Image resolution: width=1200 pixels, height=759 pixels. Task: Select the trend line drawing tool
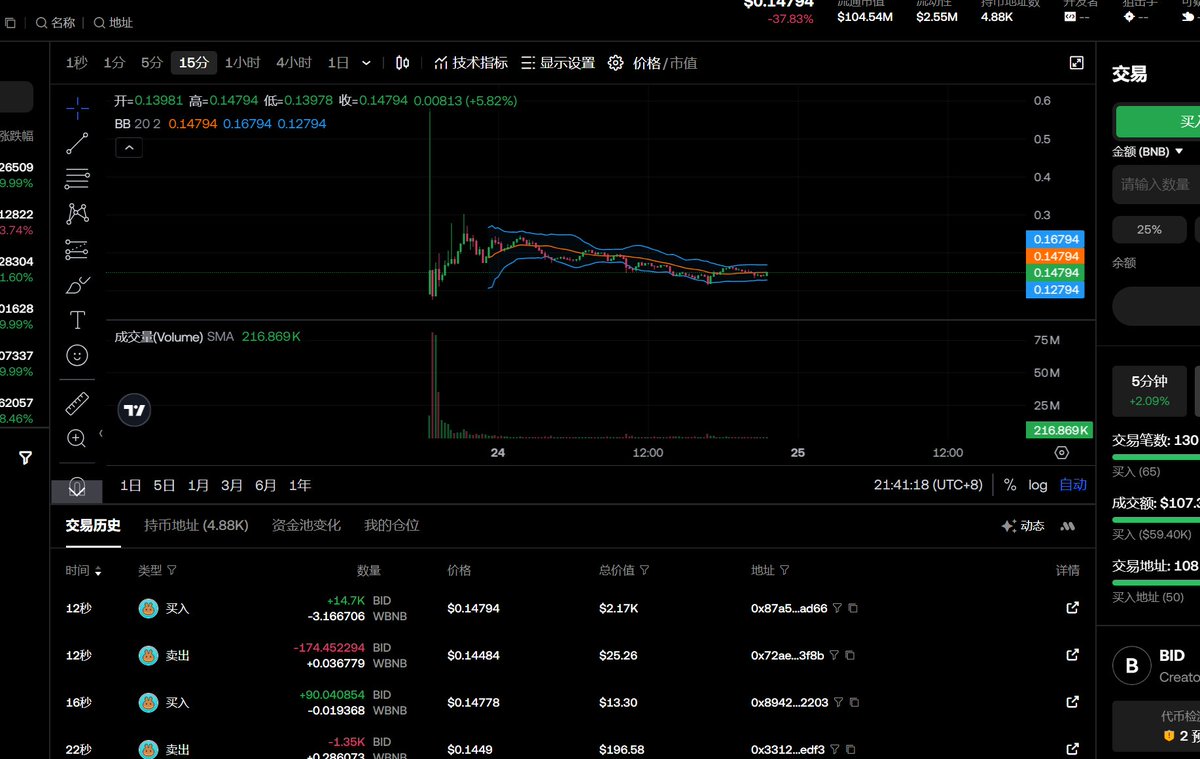77,142
